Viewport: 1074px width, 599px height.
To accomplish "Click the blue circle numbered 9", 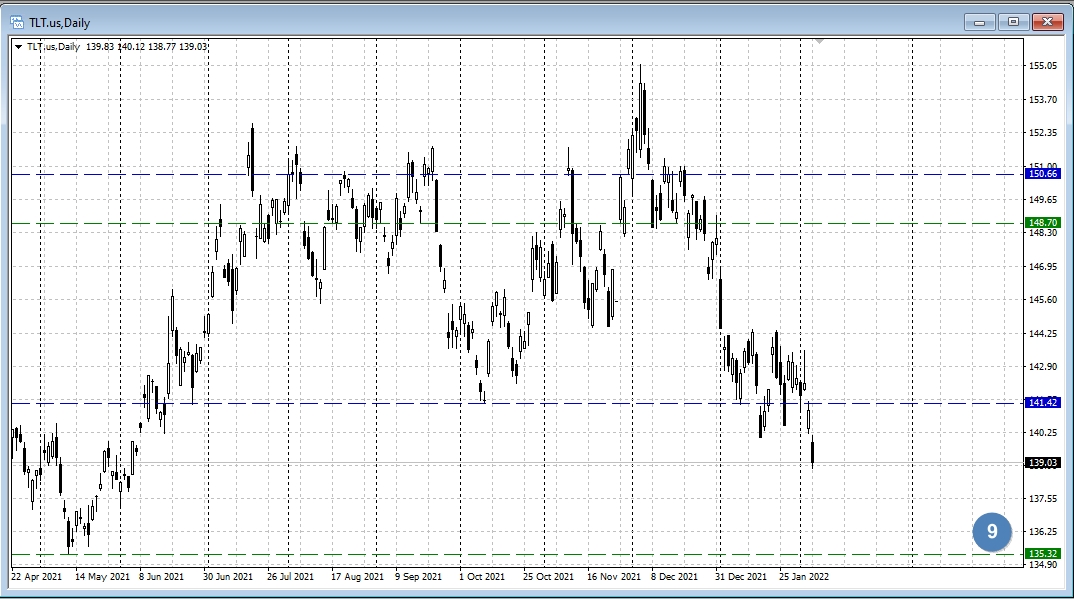I will [992, 532].
